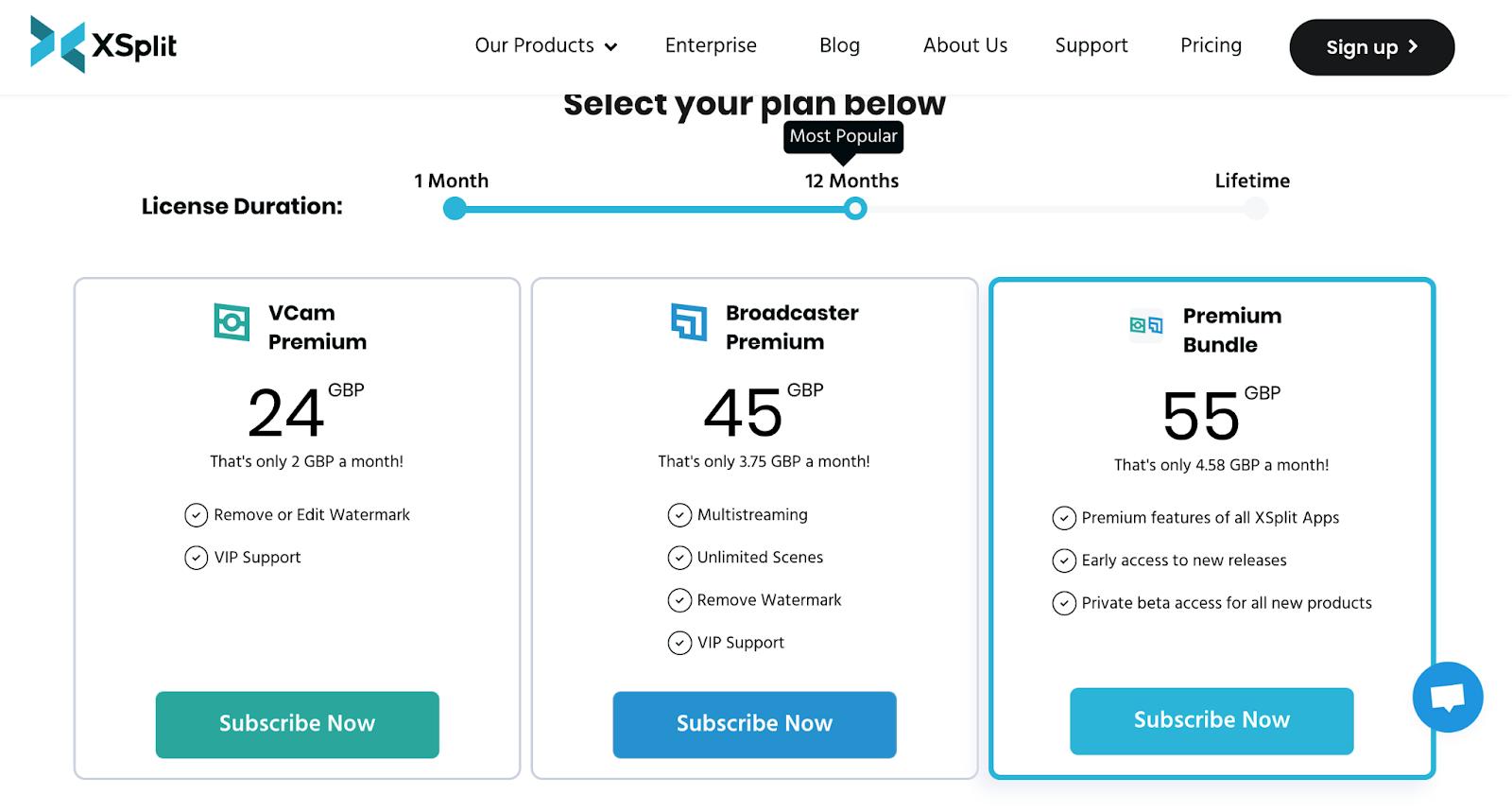Click checkmark beside Early access to new releases
The image size is (1512, 811).
pos(1064,561)
